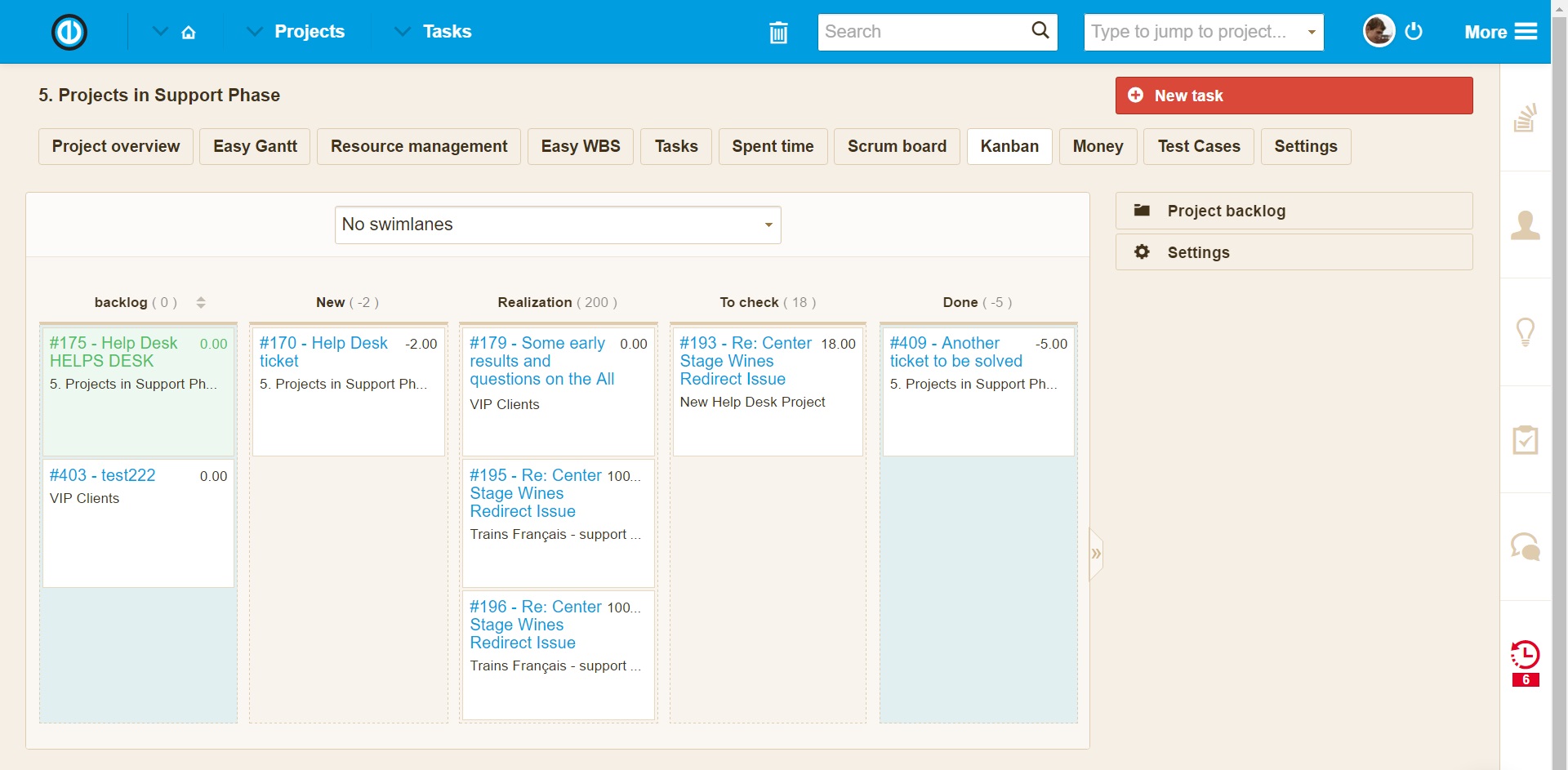Open the recent activity clock icon with badge 6
The height and width of the screenshot is (770, 1568).
1526,652
